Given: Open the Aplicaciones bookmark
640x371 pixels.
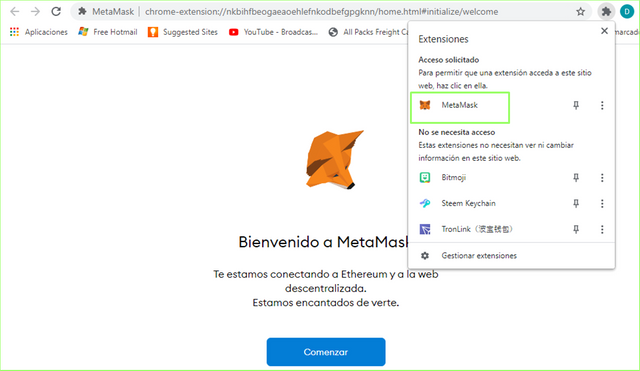Looking at the screenshot, I should tap(38, 32).
